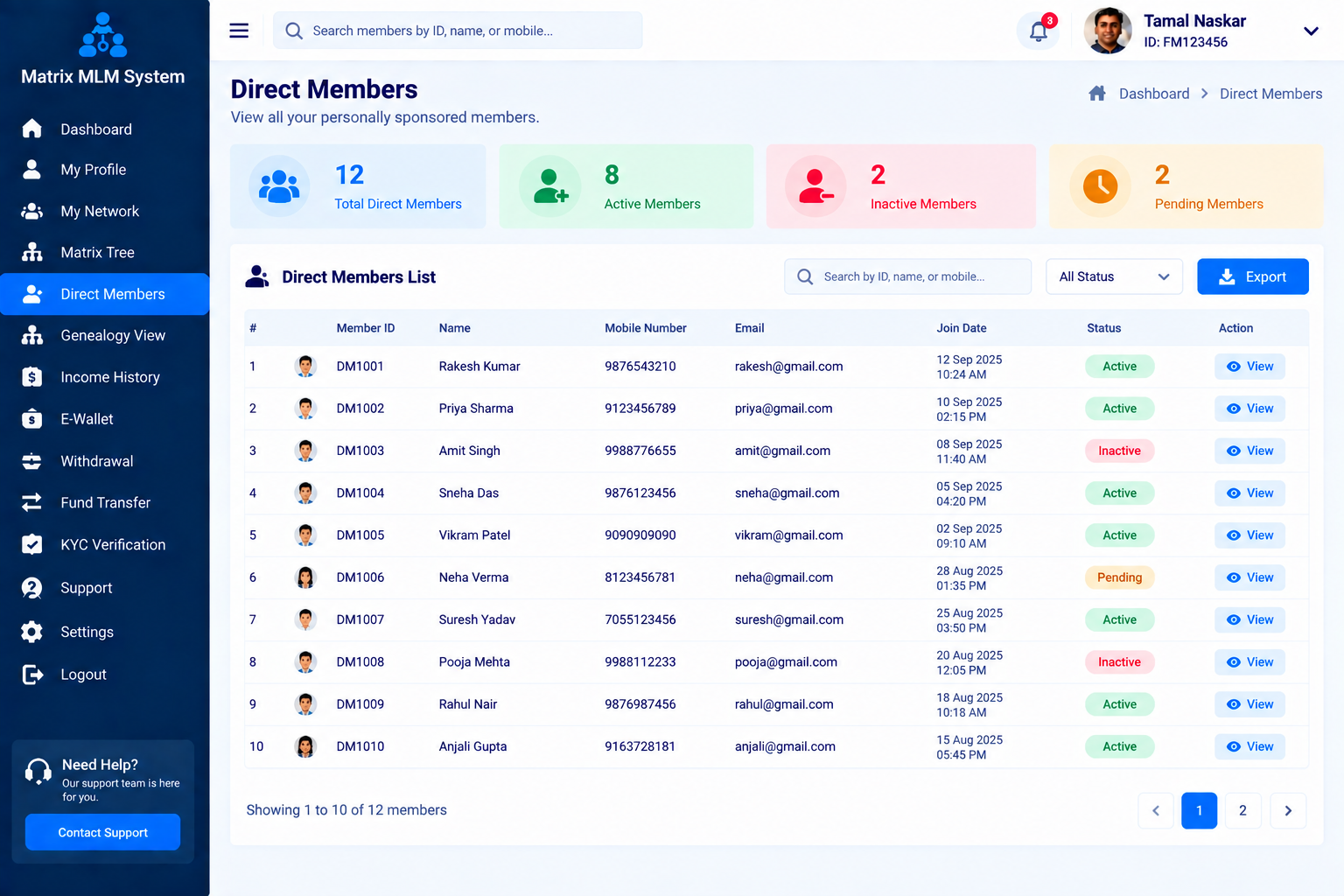Click the Genealogy View sidebar icon
1344x896 pixels.
coord(32,335)
